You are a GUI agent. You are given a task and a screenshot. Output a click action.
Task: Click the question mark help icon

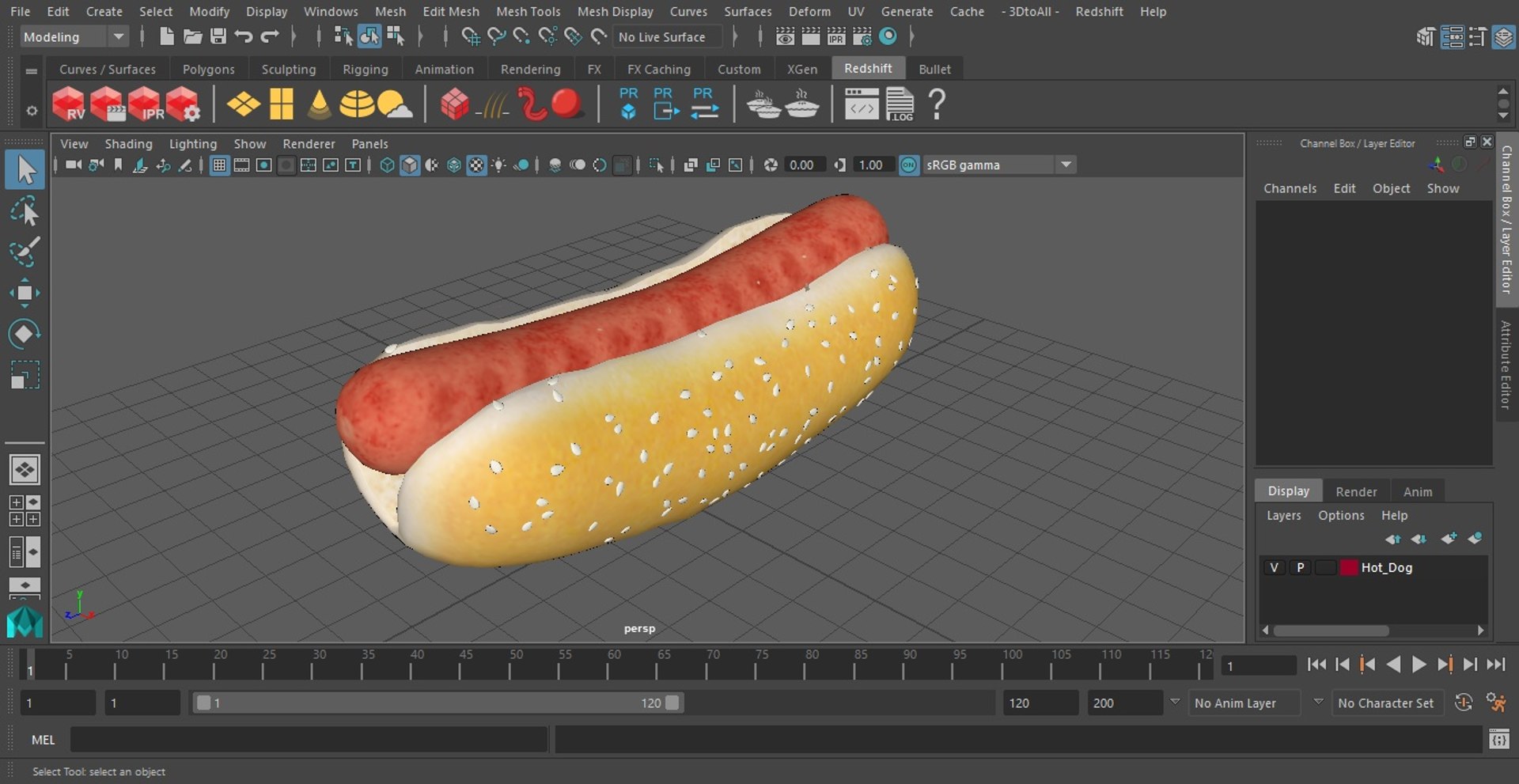937,104
